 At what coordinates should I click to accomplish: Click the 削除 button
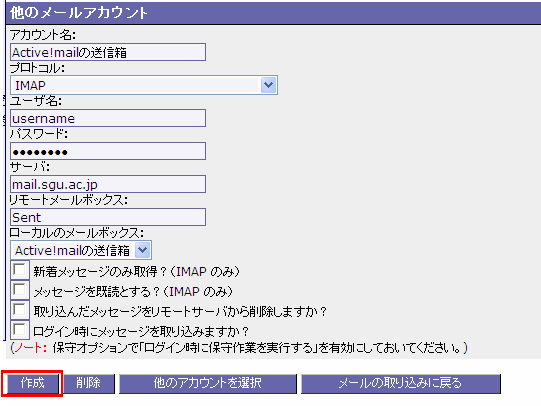point(89,384)
